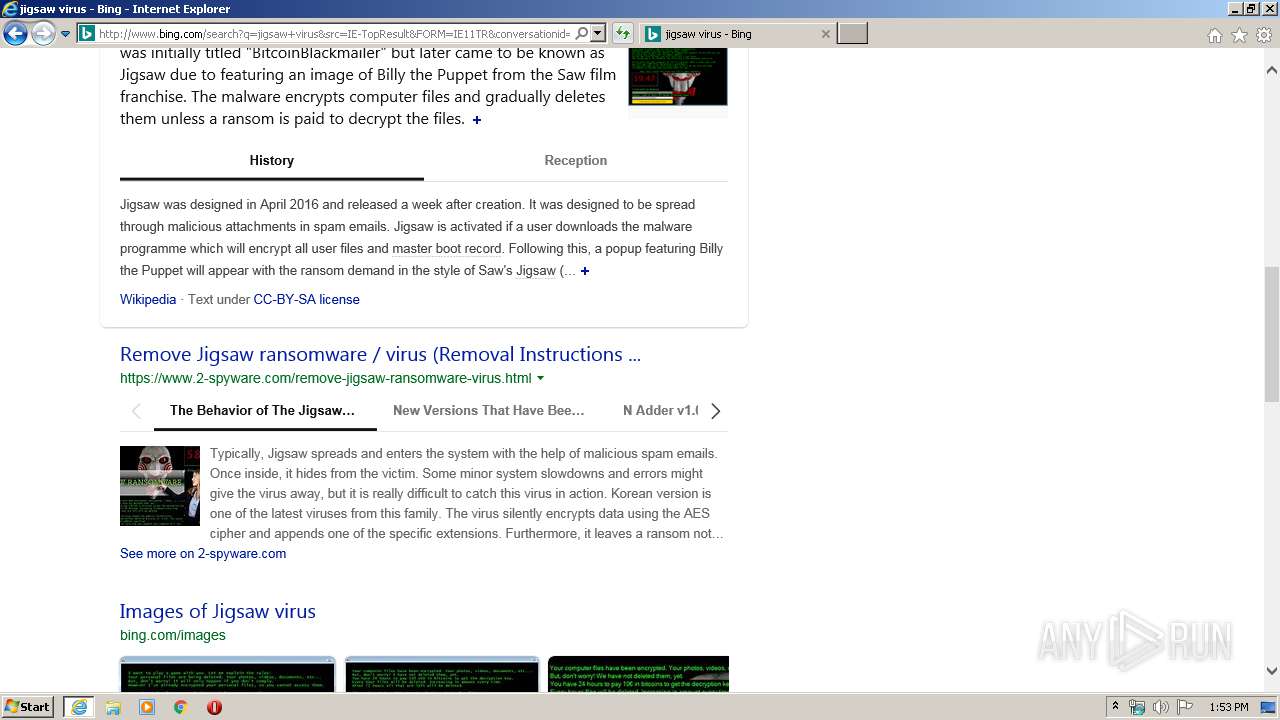Screen dimensions: 1280x720
Task: Open Tools gear icon
Action: click(x=1264, y=35)
